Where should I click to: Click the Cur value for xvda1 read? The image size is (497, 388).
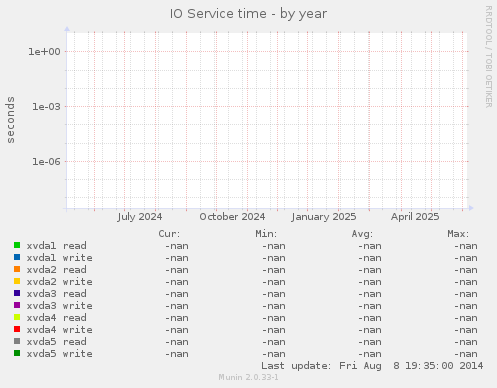[x=177, y=246]
